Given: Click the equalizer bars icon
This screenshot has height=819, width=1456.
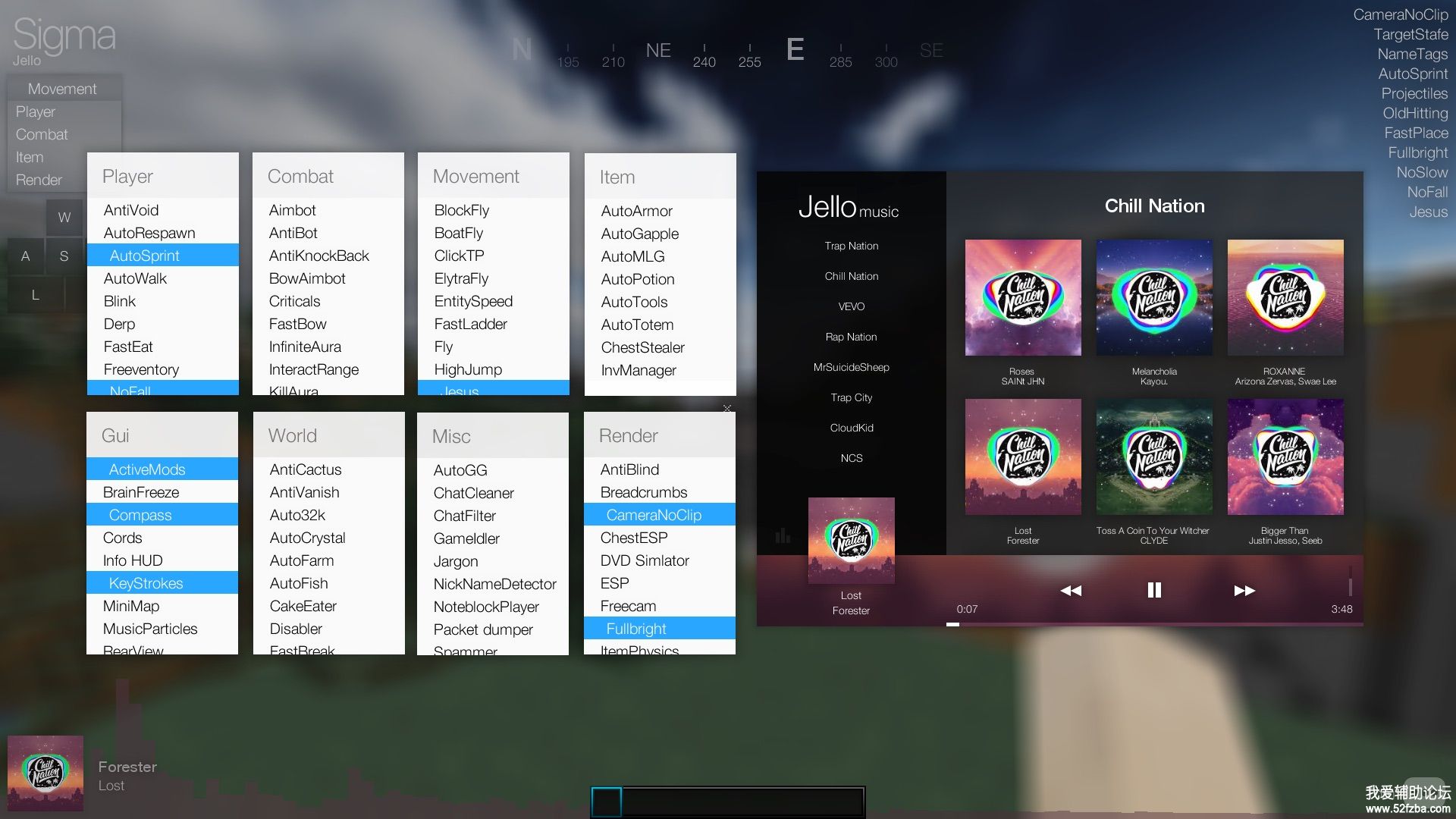Looking at the screenshot, I should point(783,536).
